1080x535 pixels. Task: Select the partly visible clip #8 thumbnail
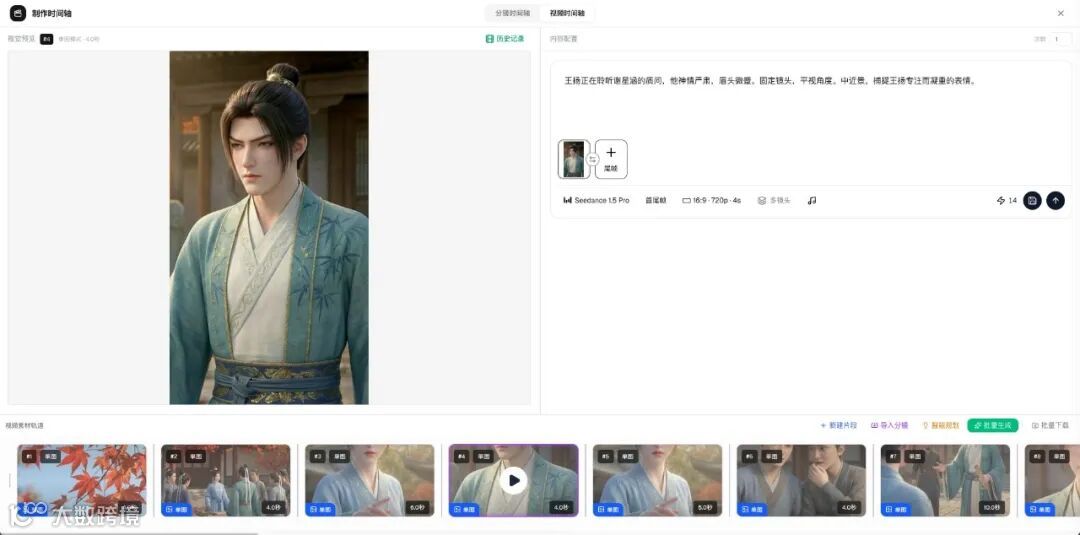[1052, 480]
